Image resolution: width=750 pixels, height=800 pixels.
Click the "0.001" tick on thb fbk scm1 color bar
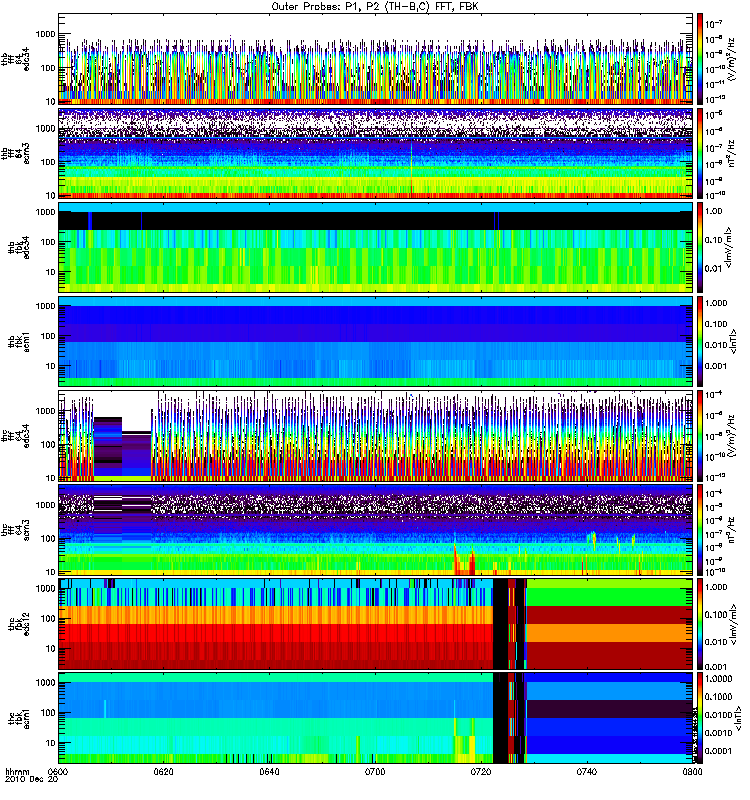point(716,366)
